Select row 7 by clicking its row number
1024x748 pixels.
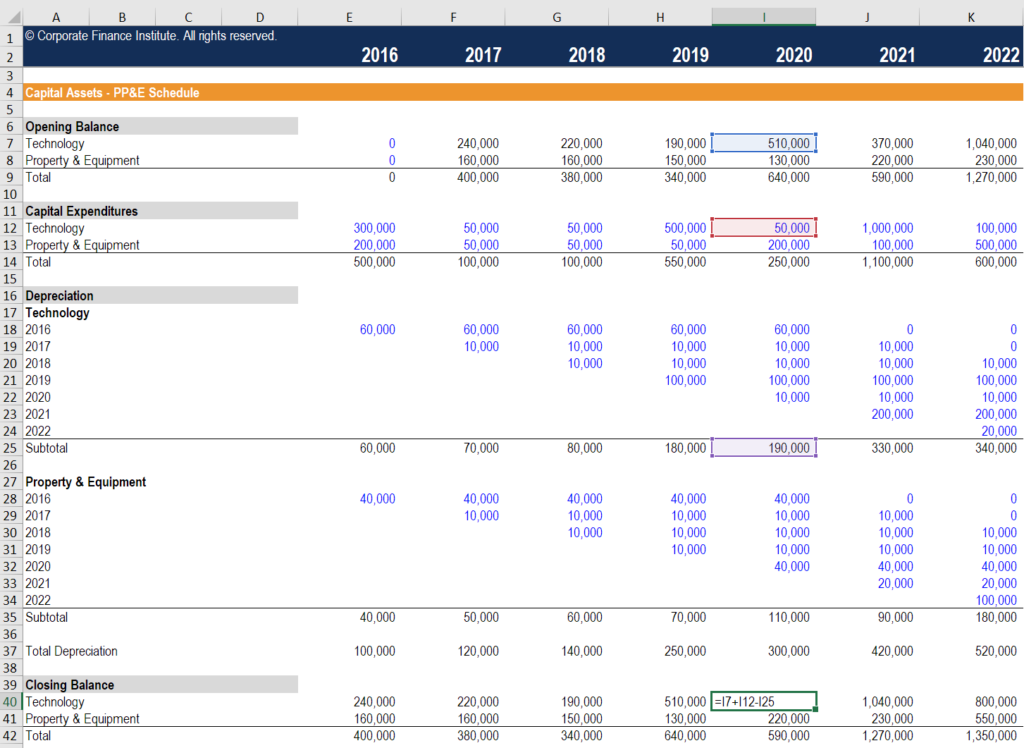[11, 143]
